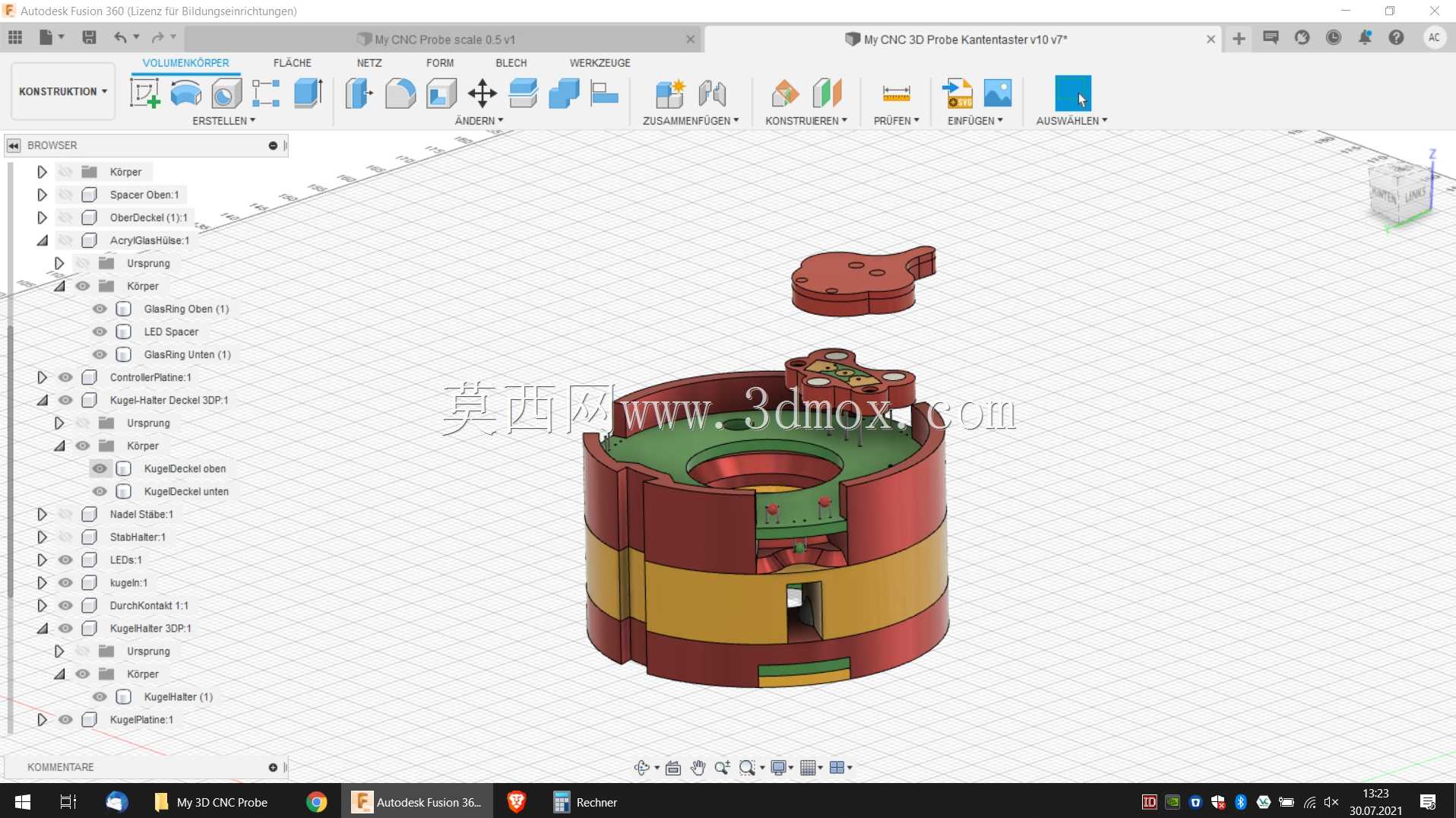The height and width of the screenshot is (818, 1456).
Task: Toggle visibility of GlasRing Unten (1)
Action: point(100,354)
